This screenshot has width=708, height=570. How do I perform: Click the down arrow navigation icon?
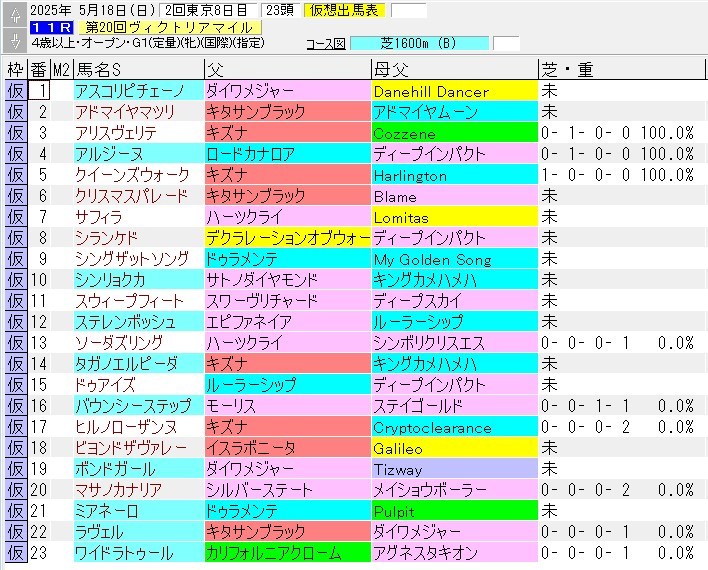[15, 40]
